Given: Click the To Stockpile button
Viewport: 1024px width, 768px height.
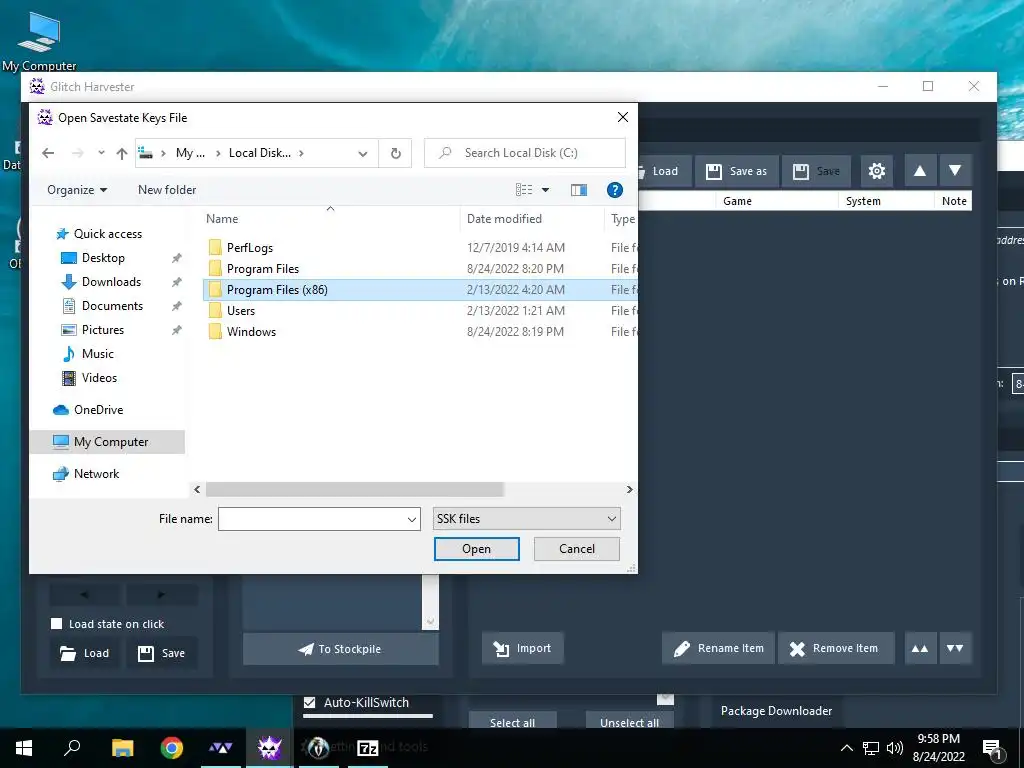Looking at the screenshot, I should (340, 649).
